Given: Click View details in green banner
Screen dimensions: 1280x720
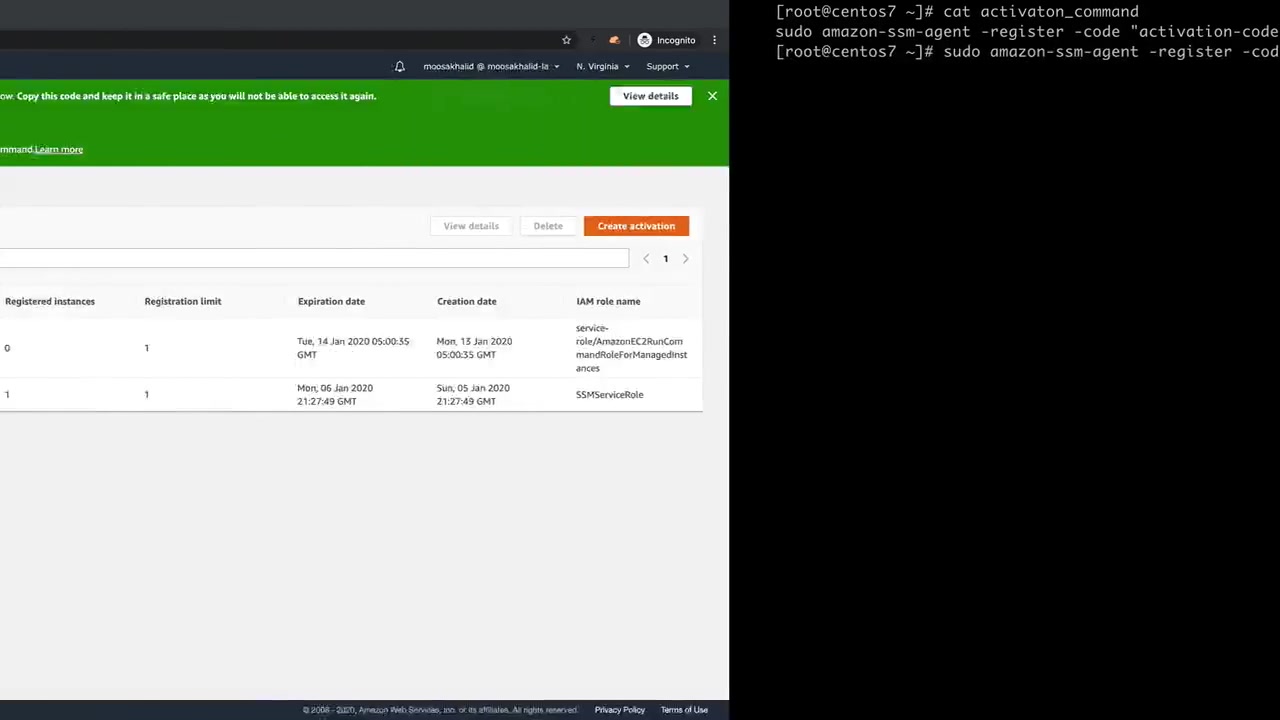Looking at the screenshot, I should [651, 96].
